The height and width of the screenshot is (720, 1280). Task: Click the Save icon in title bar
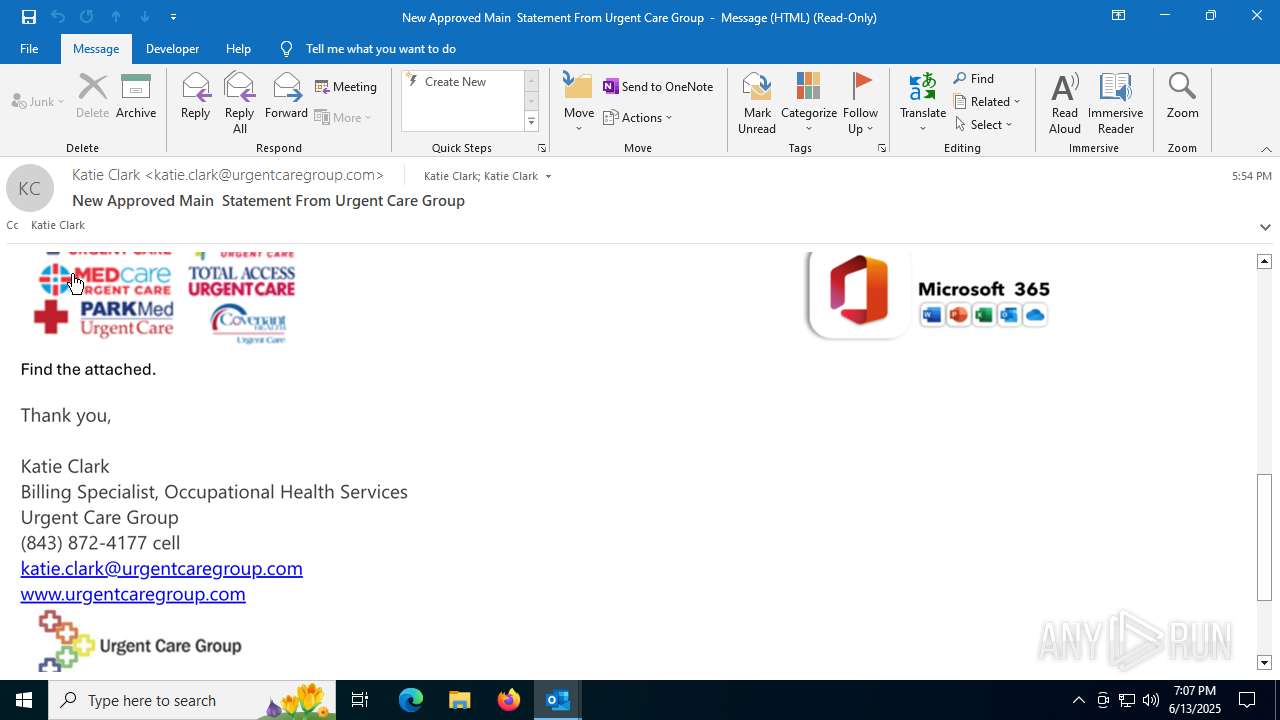pyautogui.click(x=28, y=17)
